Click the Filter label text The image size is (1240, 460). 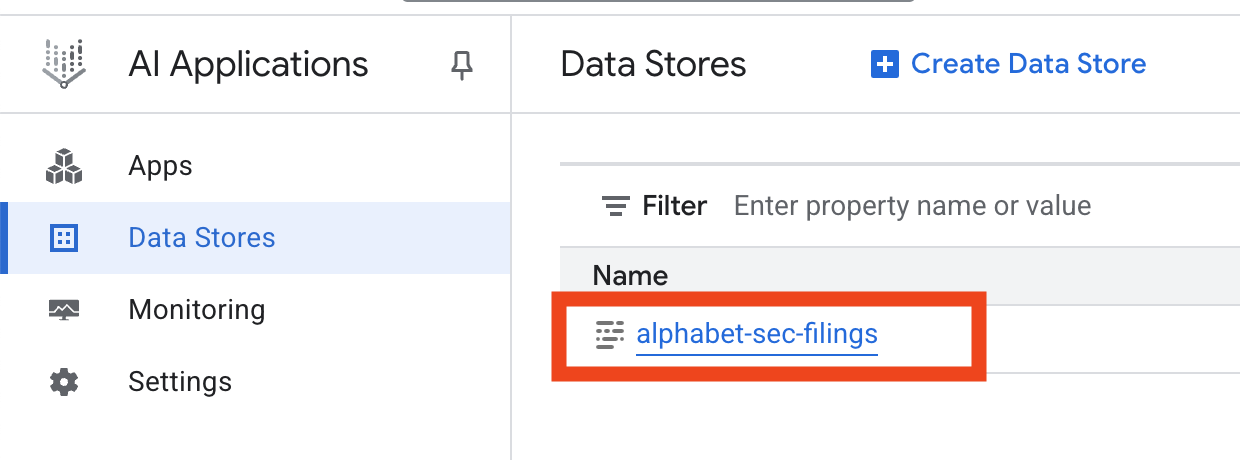click(674, 207)
